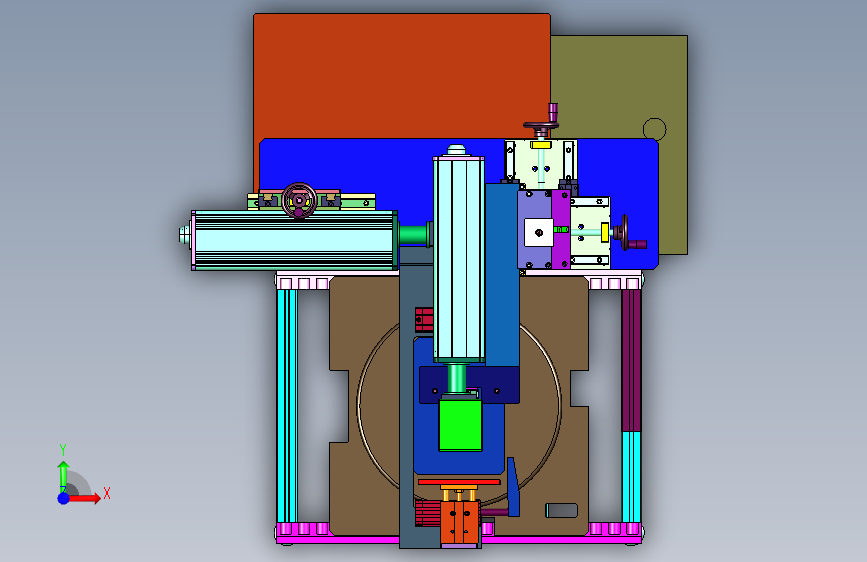Select the red finned component beside the orange gripper
867x562 pixels.
click(427, 513)
